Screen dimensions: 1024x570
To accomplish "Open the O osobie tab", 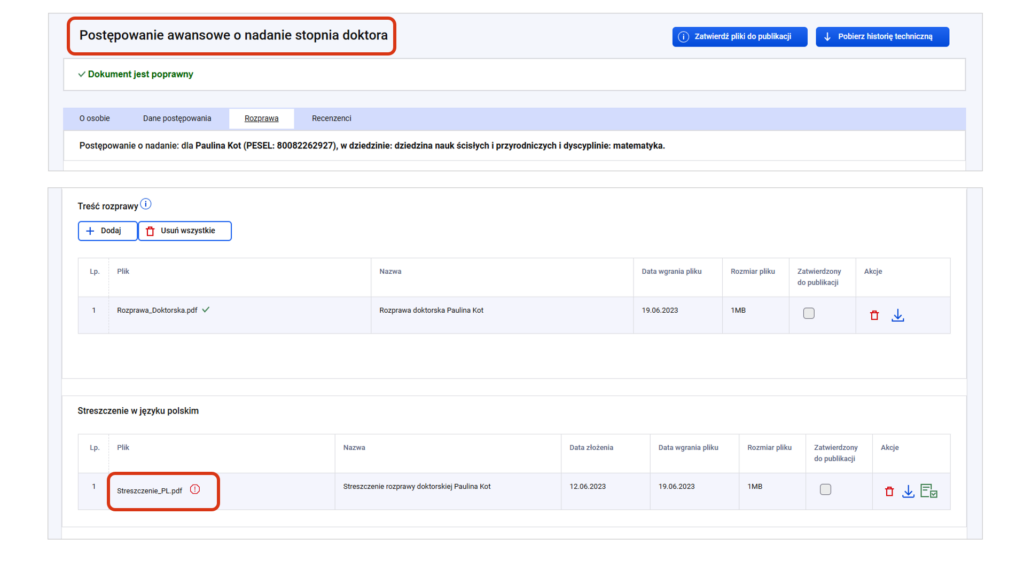I will [x=95, y=118].
